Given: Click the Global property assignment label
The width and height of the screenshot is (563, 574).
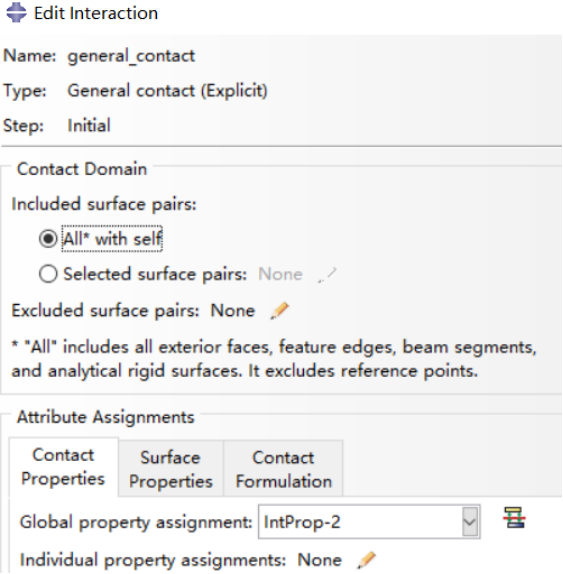Looking at the screenshot, I should [x=136, y=522].
